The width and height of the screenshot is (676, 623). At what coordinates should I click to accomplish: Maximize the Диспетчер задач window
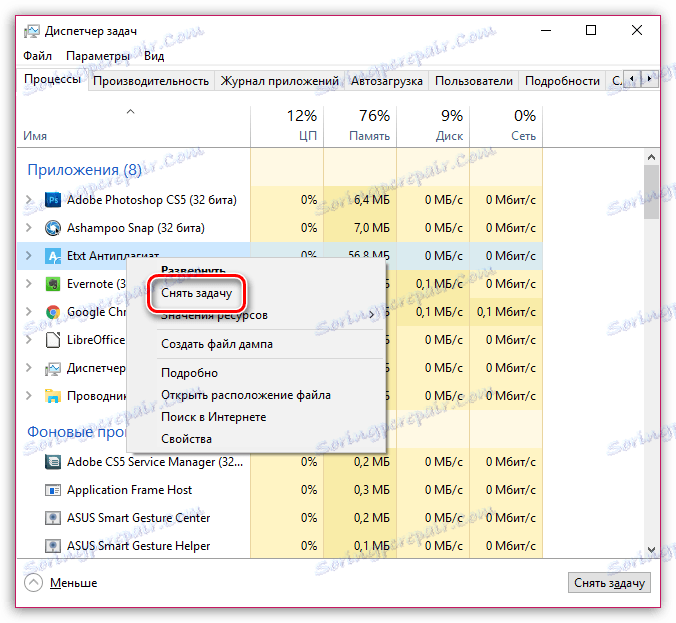point(591,31)
